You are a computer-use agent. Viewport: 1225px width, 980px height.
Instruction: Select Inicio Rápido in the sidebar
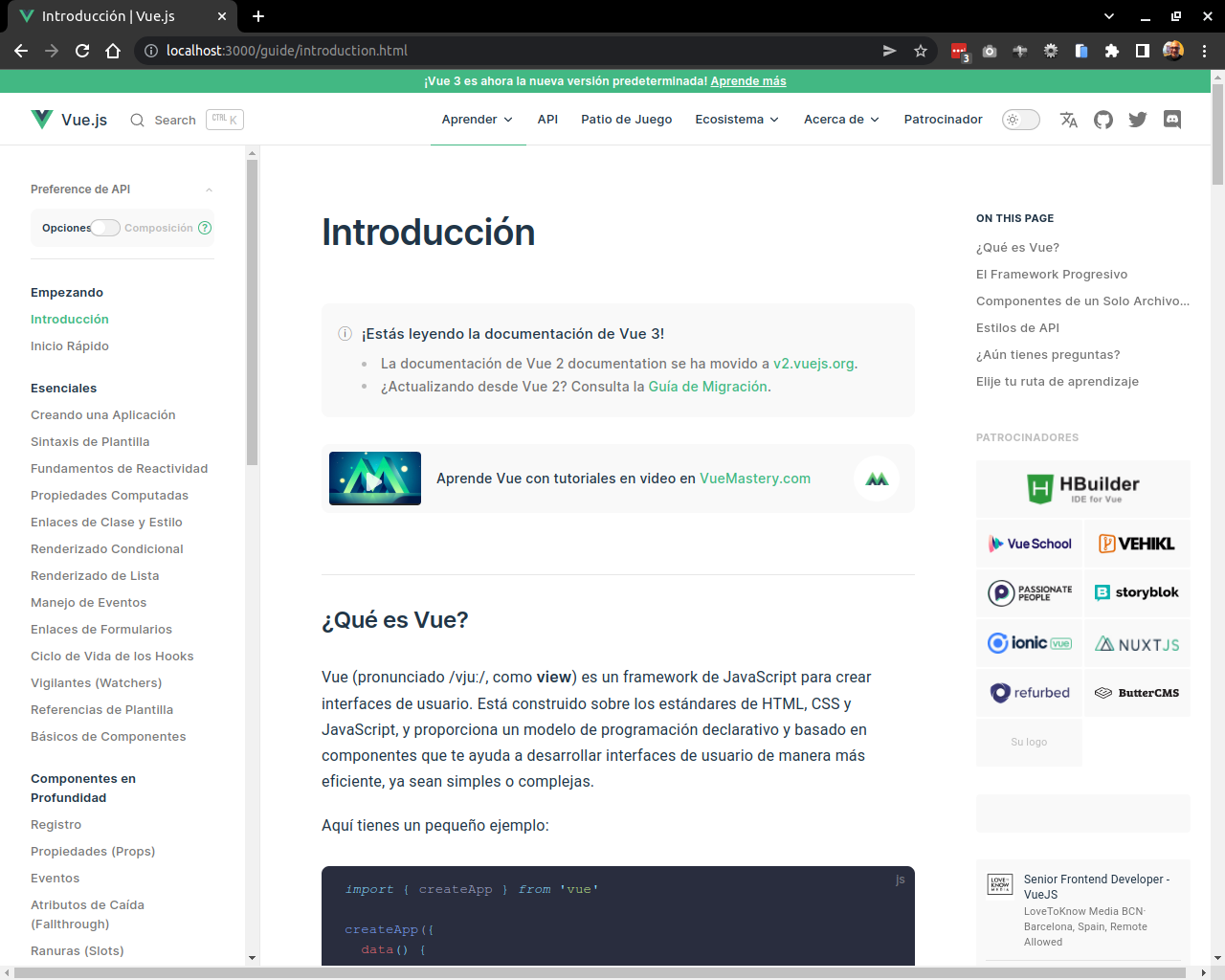[70, 346]
